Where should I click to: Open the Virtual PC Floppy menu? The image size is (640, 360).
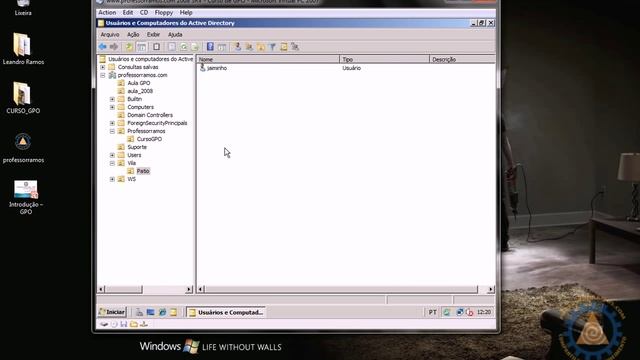[x=164, y=13]
